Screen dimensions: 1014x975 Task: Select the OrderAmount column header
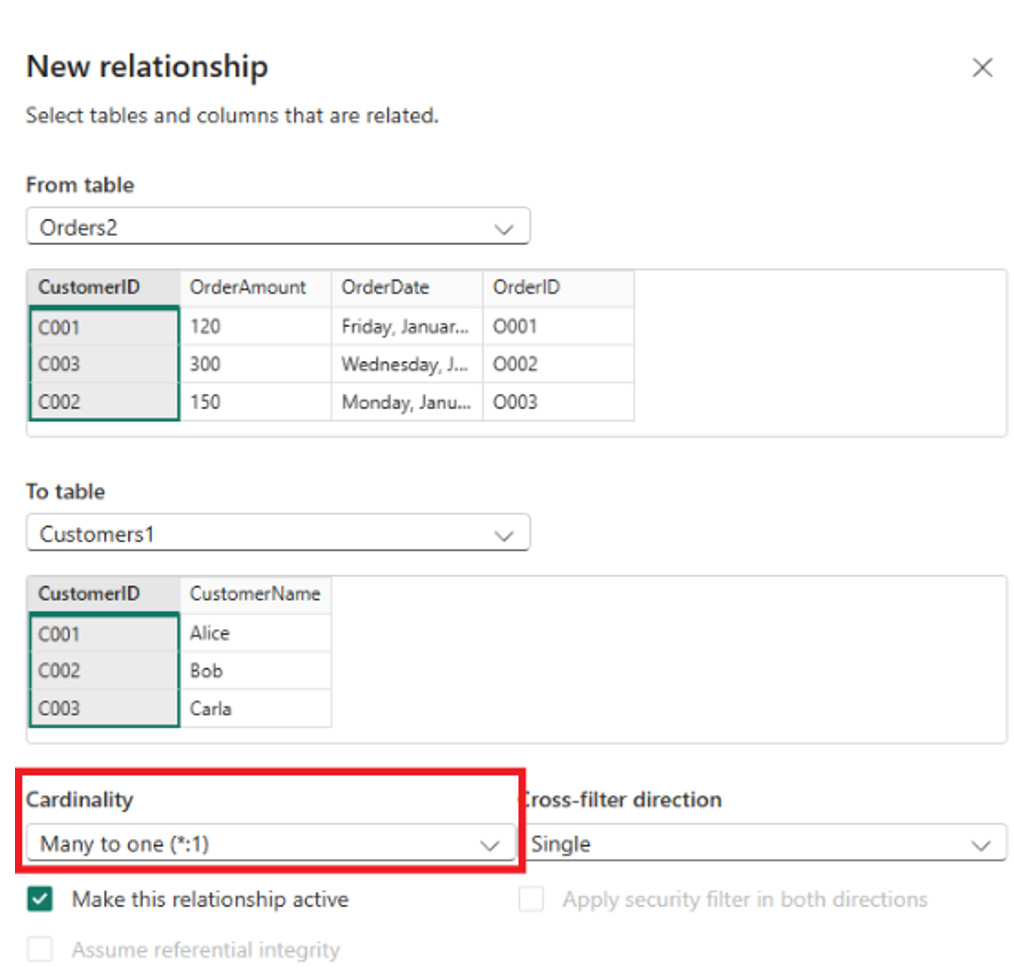[x=246, y=288]
